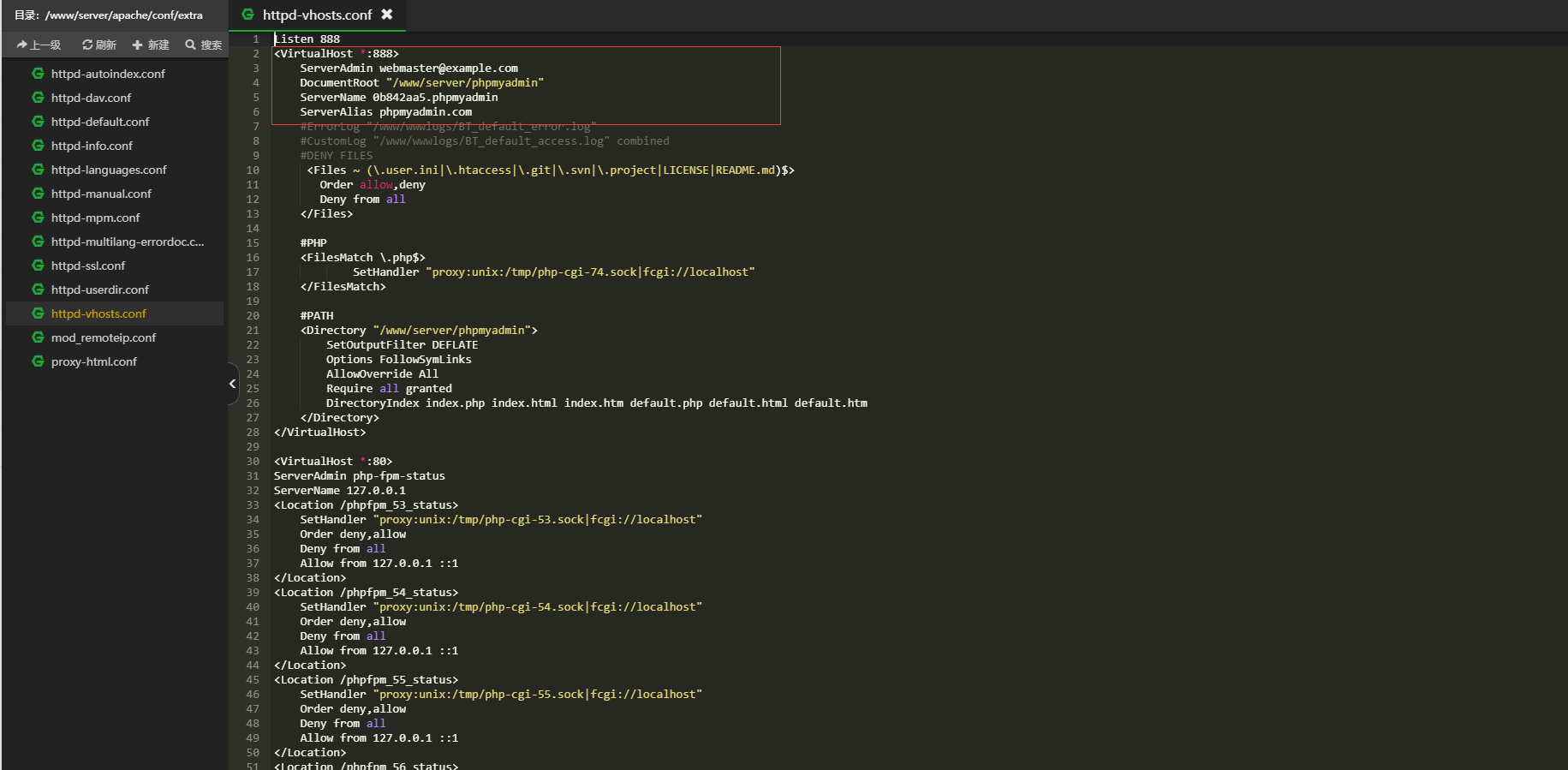Click the 'SetOutputFilter DEFLATE' line
The image size is (1568, 770).
[x=402, y=345]
